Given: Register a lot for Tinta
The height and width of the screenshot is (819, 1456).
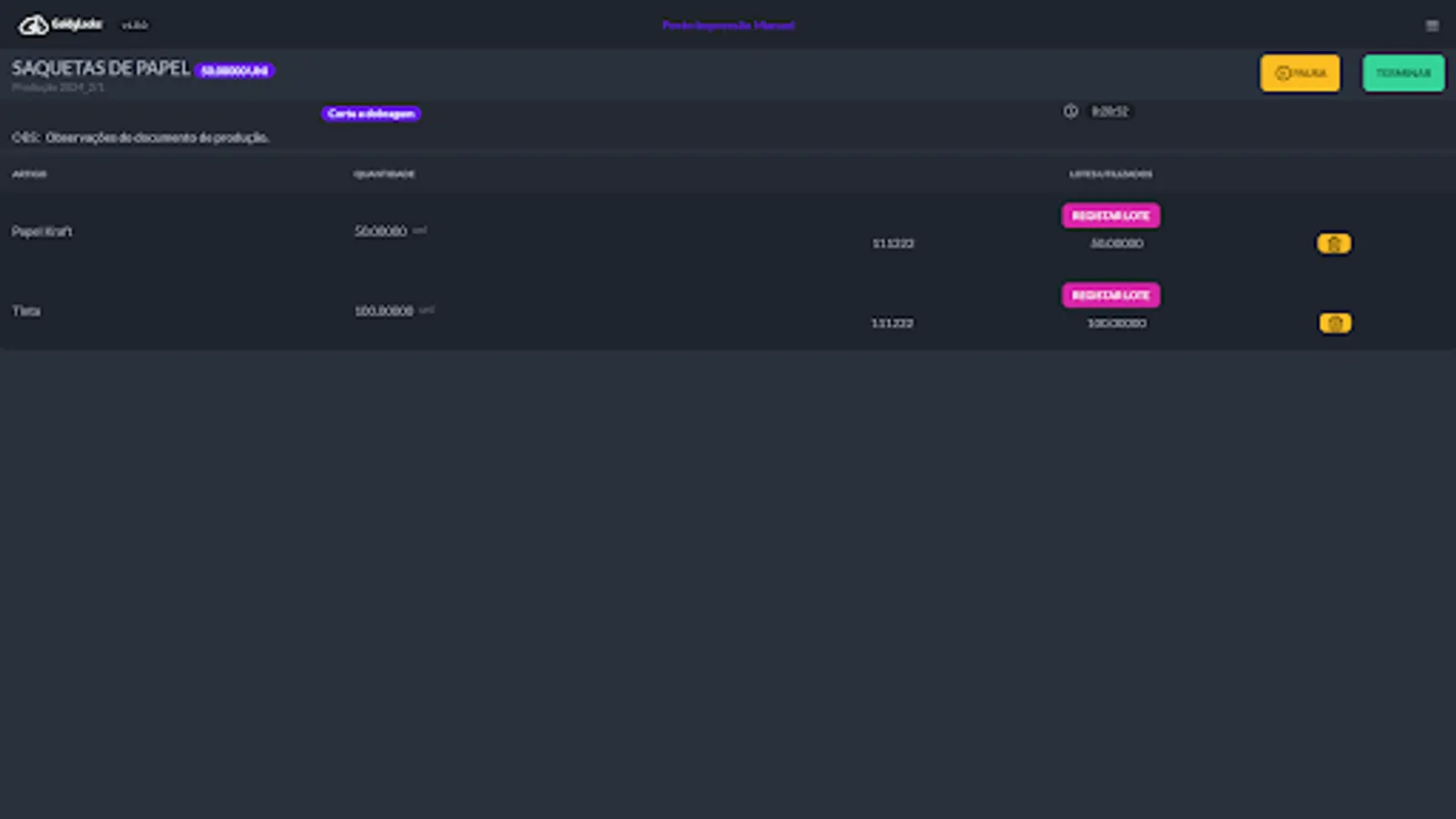Looking at the screenshot, I should tap(1110, 295).
